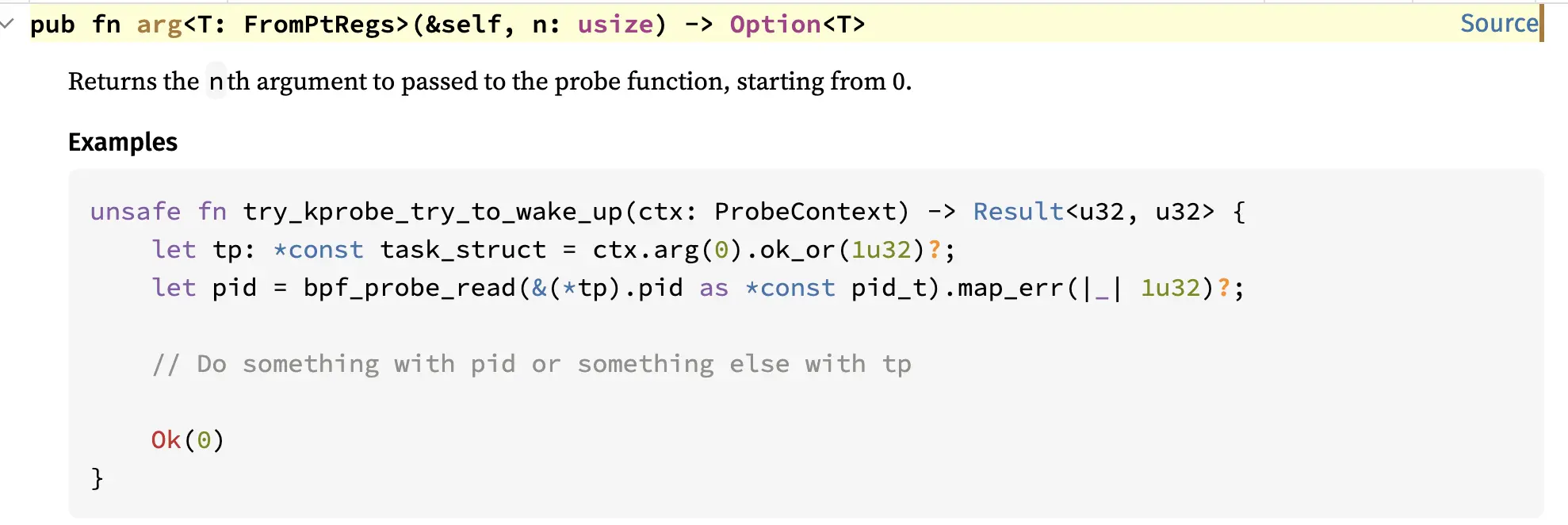Click the Examples section heading
Screen dimensions: 1568x525
pos(123,142)
